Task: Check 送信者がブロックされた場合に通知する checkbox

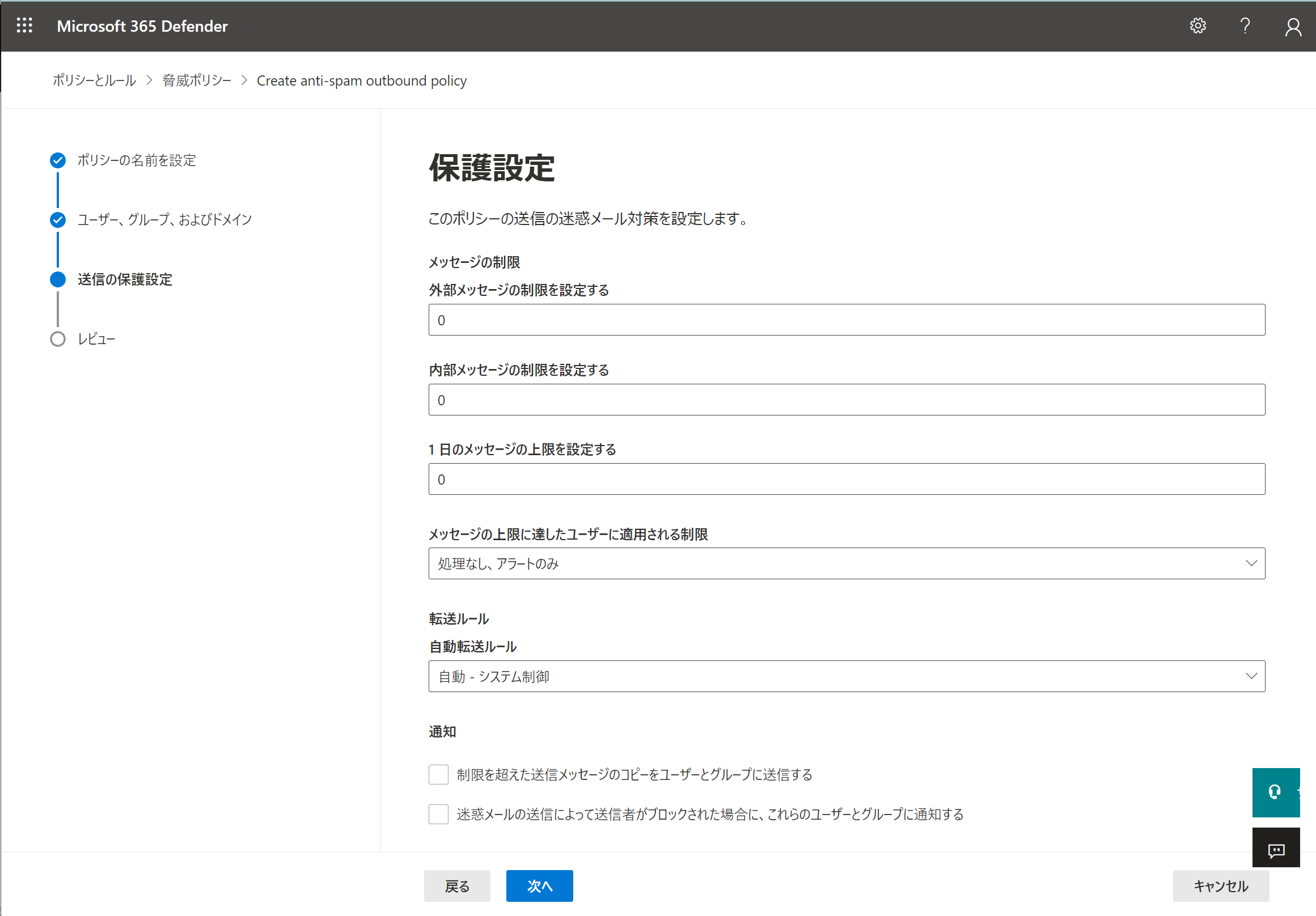Action: click(438, 814)
